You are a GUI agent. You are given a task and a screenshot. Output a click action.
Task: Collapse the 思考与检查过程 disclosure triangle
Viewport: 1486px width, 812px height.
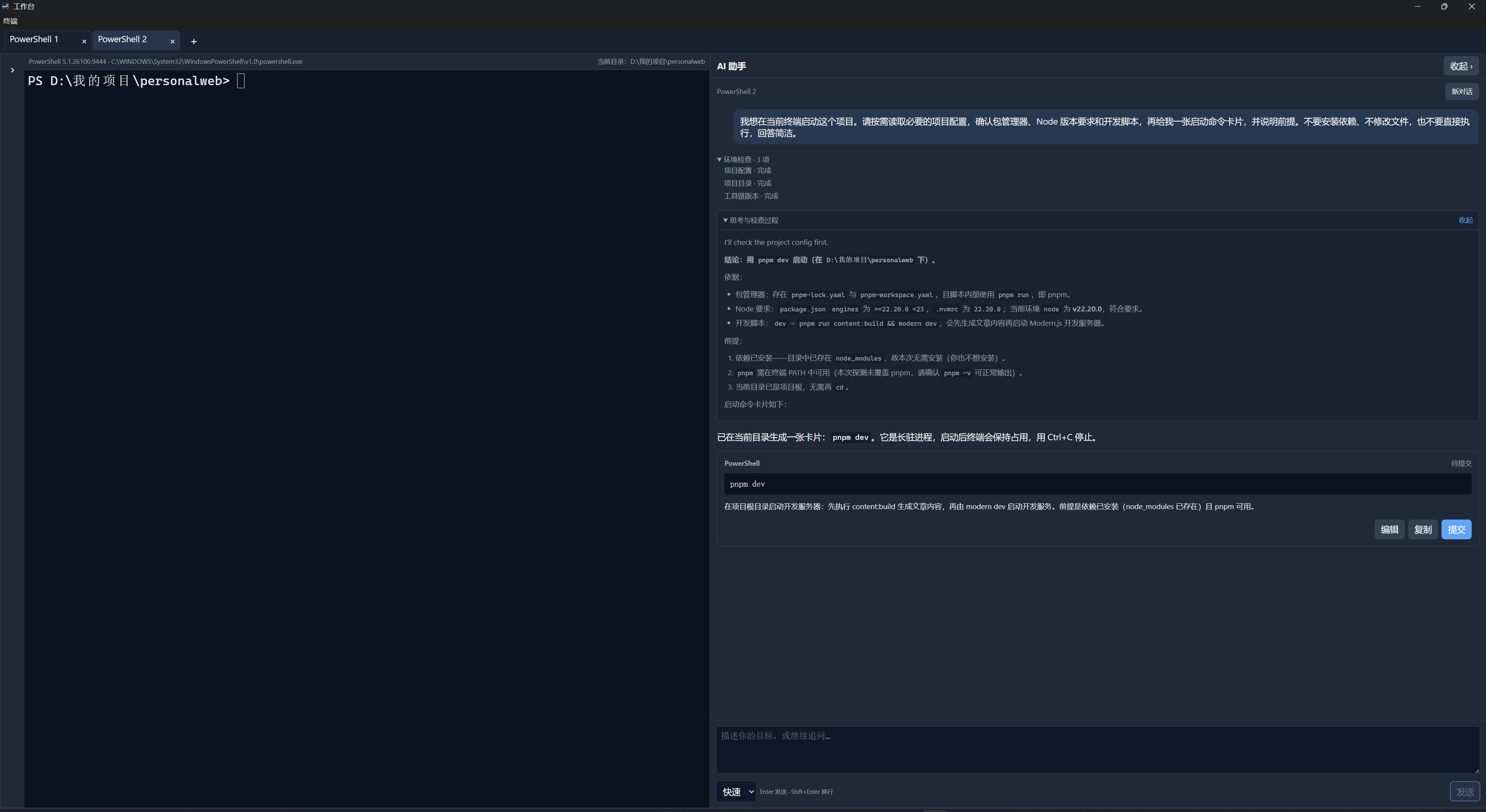pyautogui.click(x=725, y=220)
